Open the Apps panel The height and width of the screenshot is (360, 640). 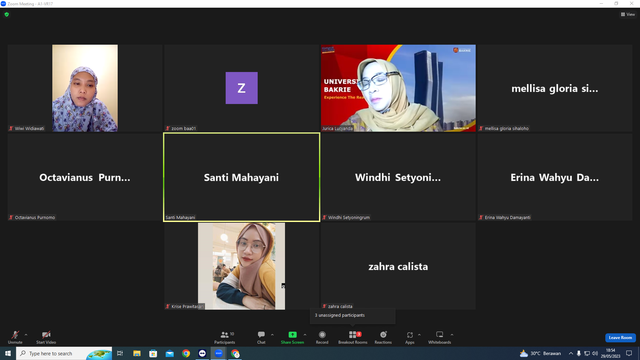tap(410, 337)
